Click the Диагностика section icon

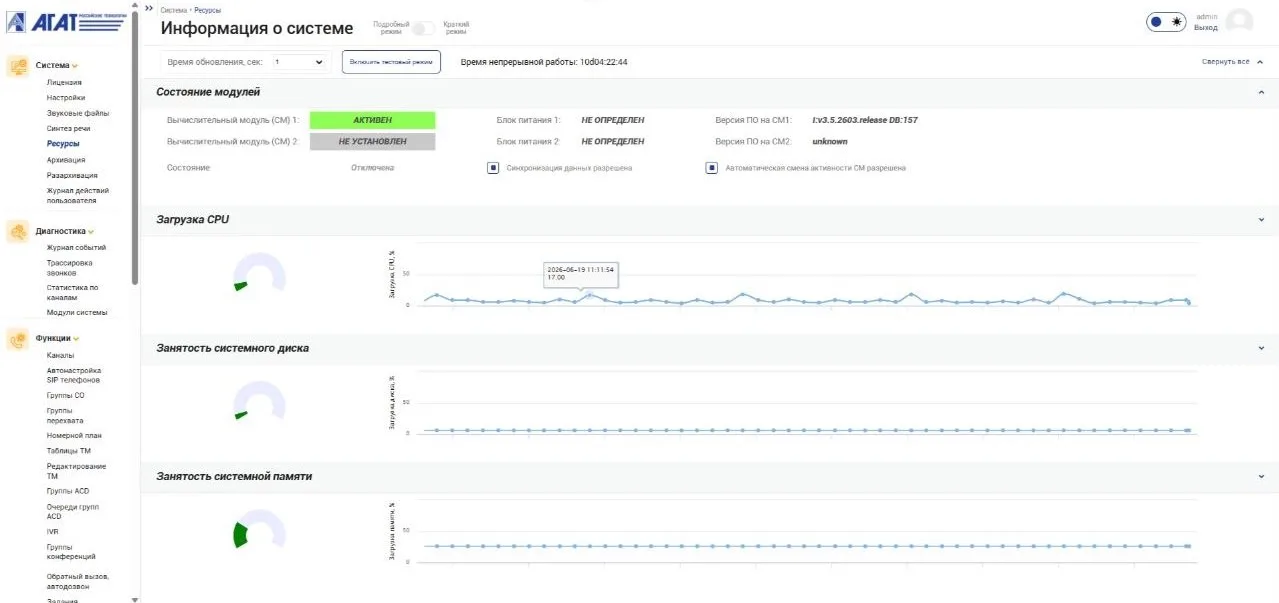pyautogui.click(x=17, y=232)
